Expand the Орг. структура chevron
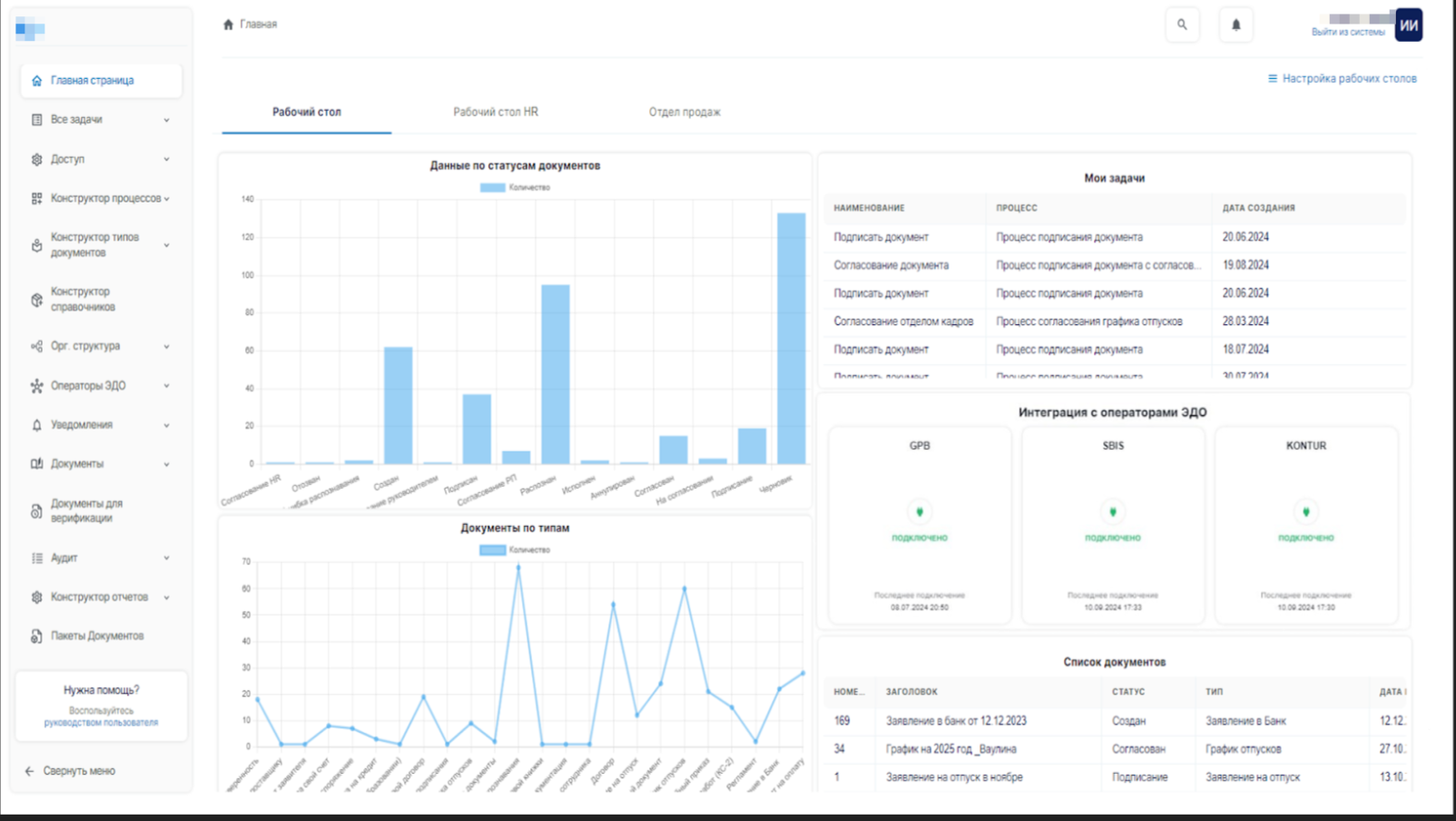Image resolution: width=1456 pixels, height=821 pixels. click(166, 346)
